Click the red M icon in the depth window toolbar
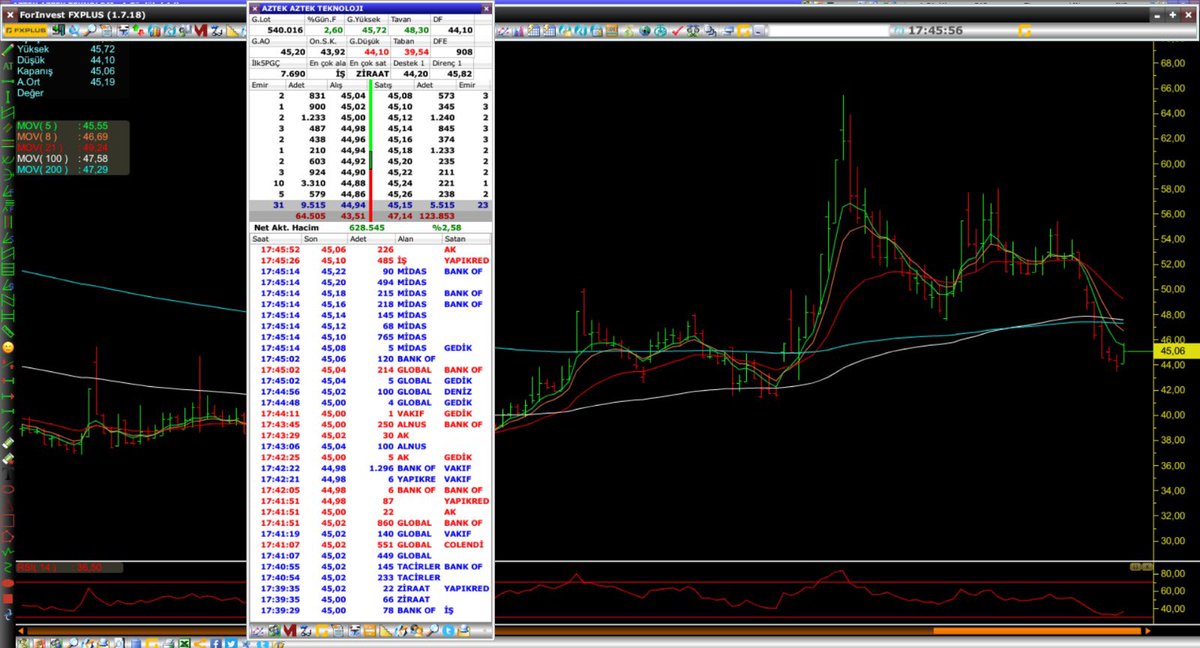This screenshot has height=648, width=1200. tap(288, 631)
